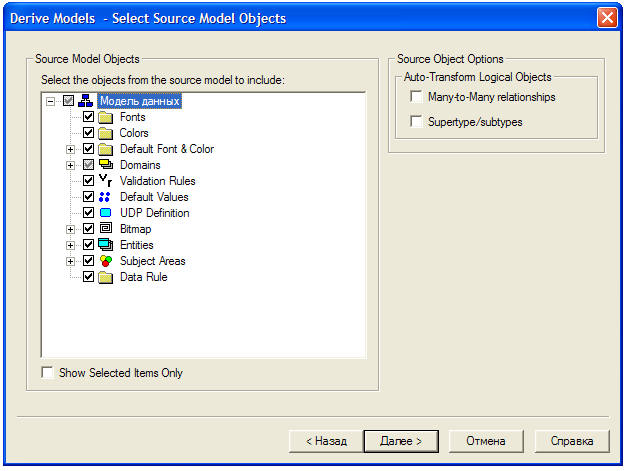The image size is (627, 471).
Task: Expand the Subject Areas node
Action: tap(70, 261)
